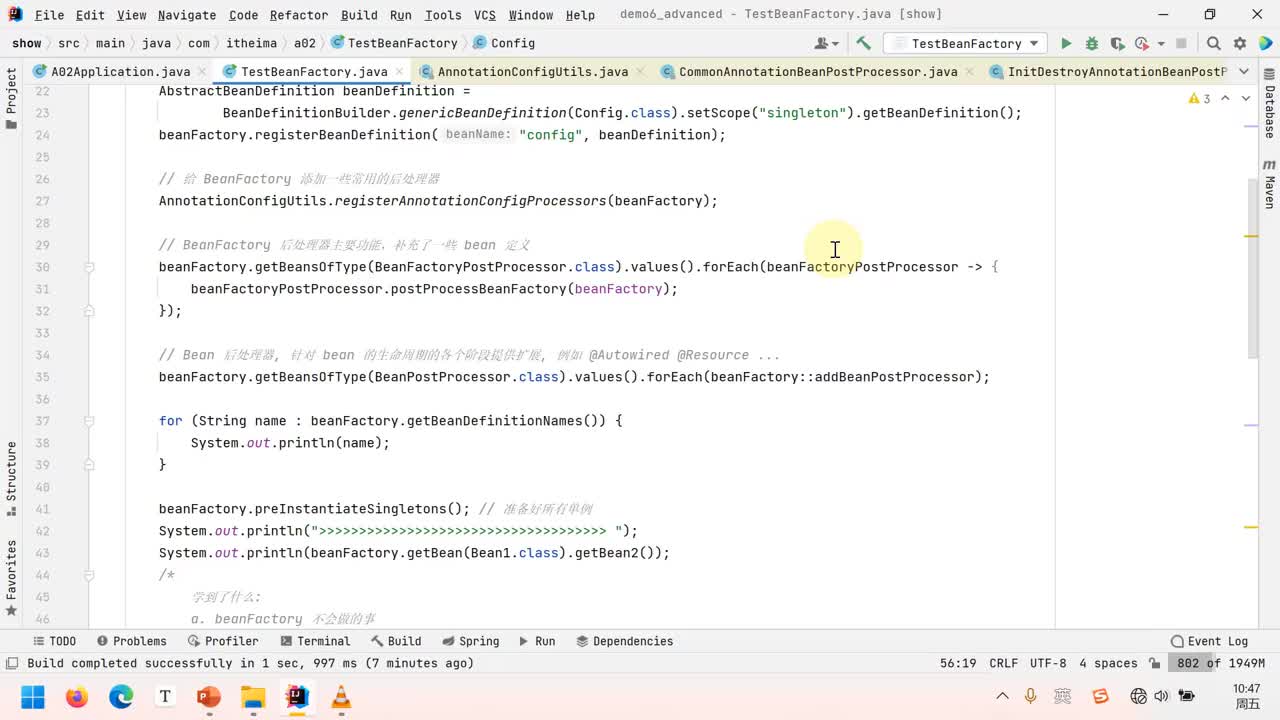
Task: Open the Maven side panel
Action: pyautogui.click(x=1270, y=184)
